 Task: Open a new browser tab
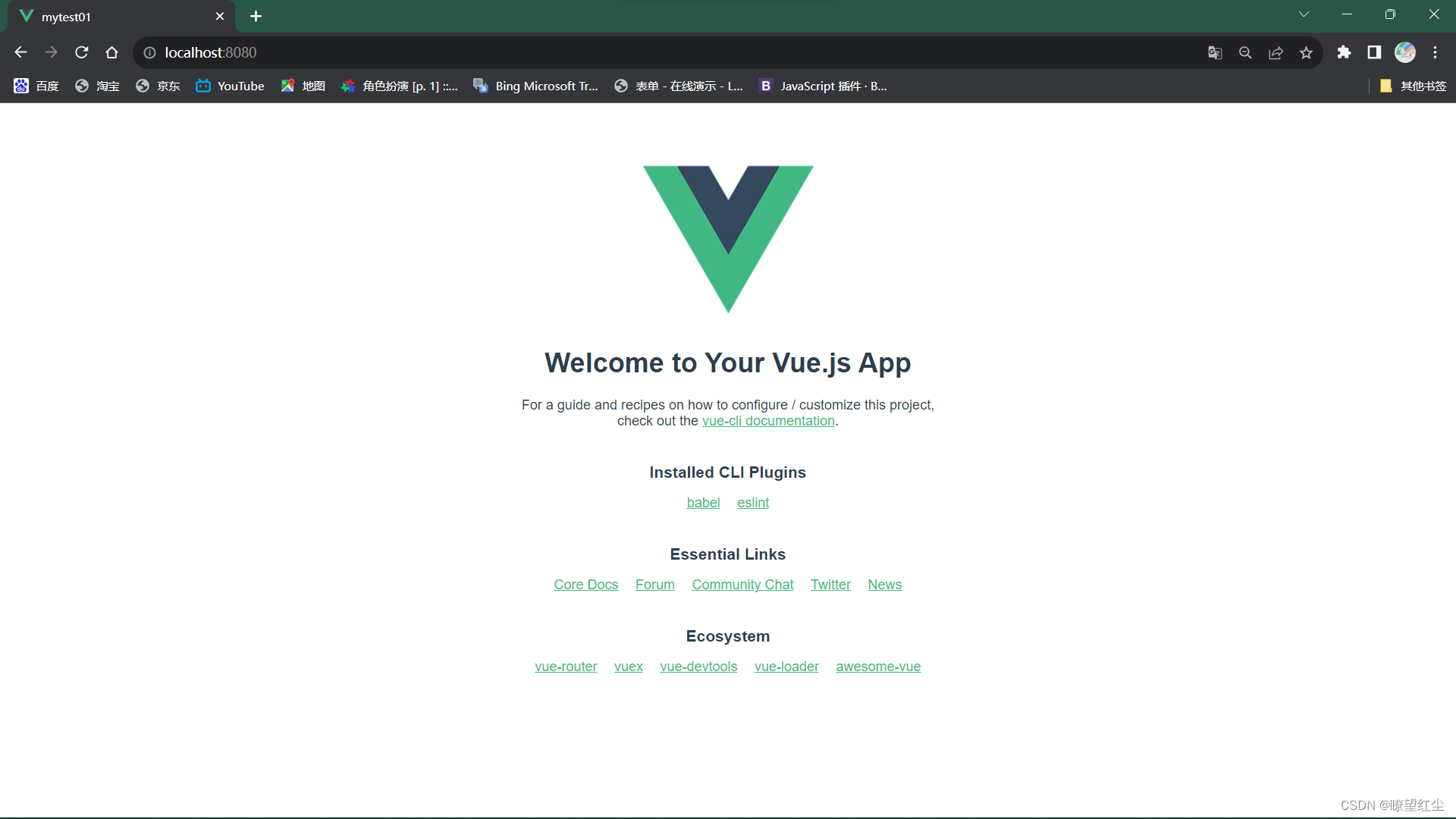click(256, 16)
